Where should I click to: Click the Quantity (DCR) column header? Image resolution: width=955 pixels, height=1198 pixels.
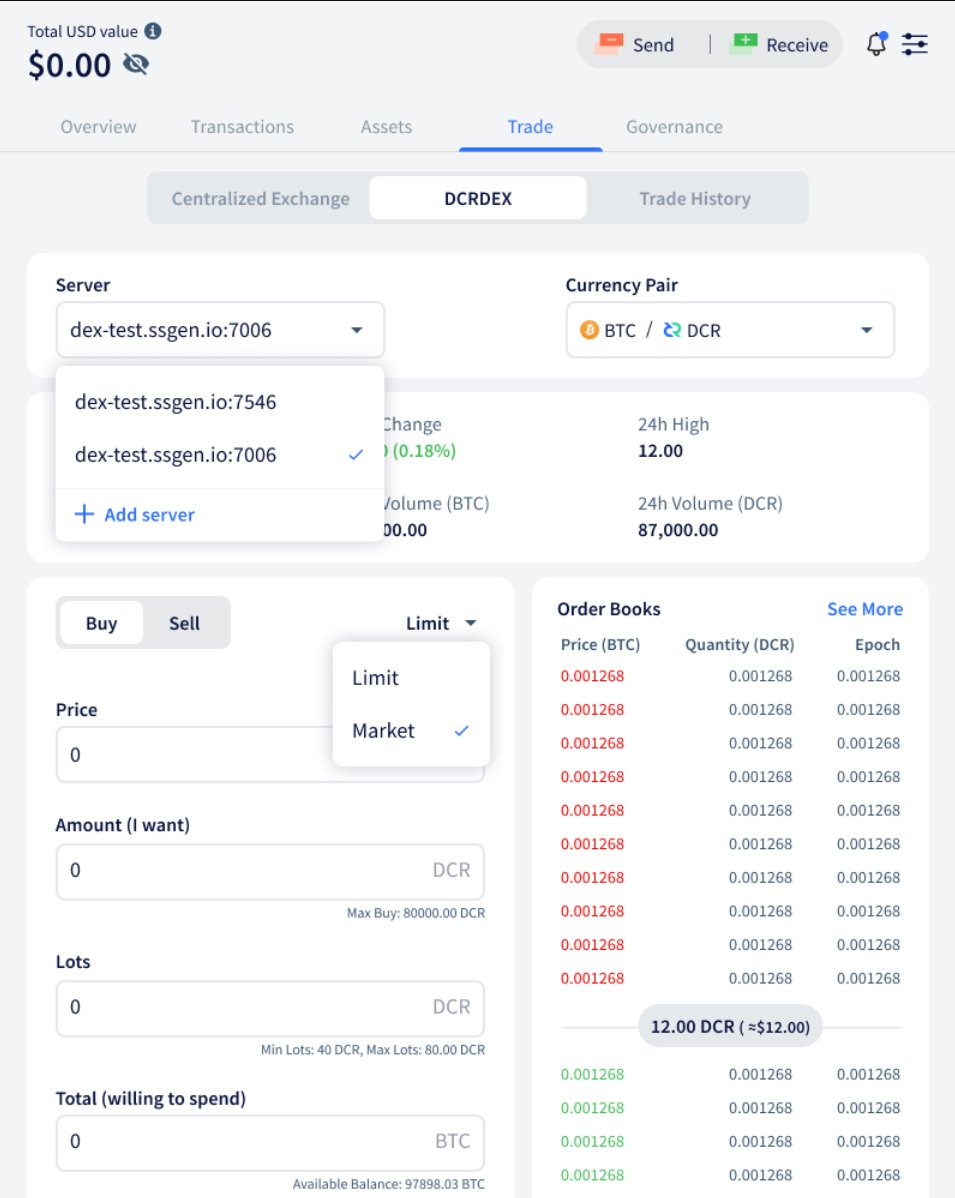pyautogui.click(x=740, y=644)
